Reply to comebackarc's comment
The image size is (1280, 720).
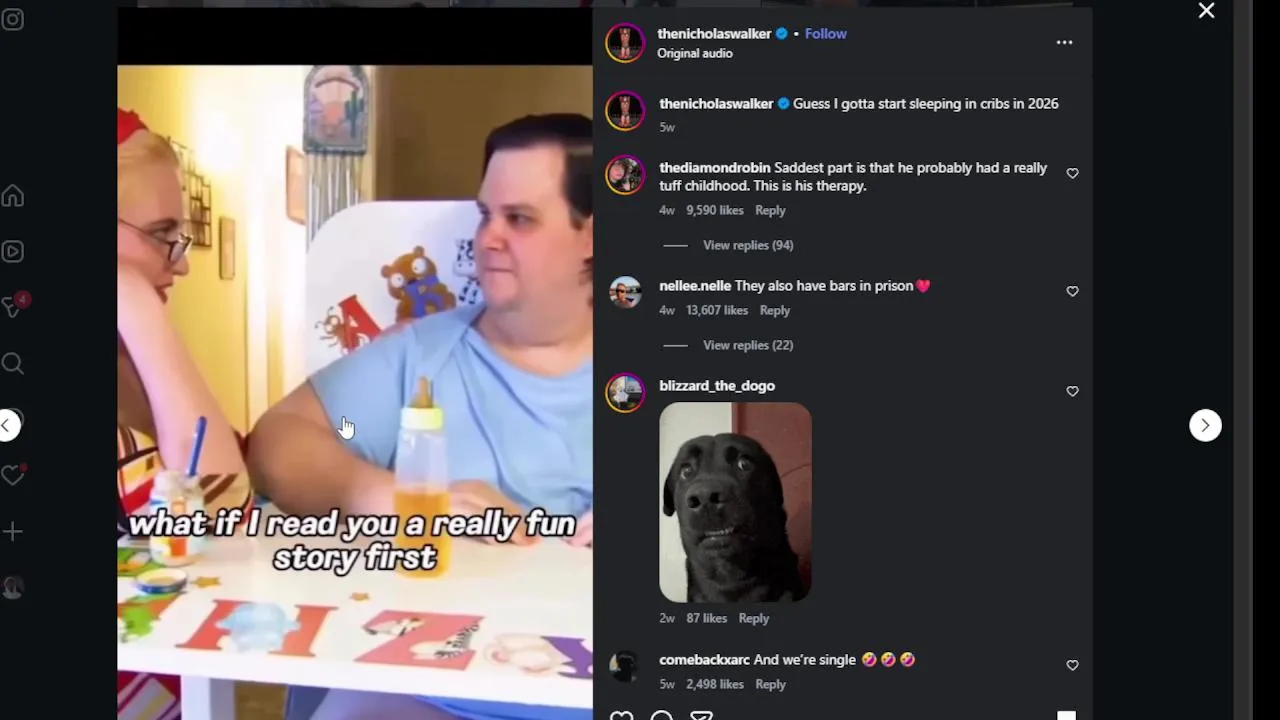(770, 684)
